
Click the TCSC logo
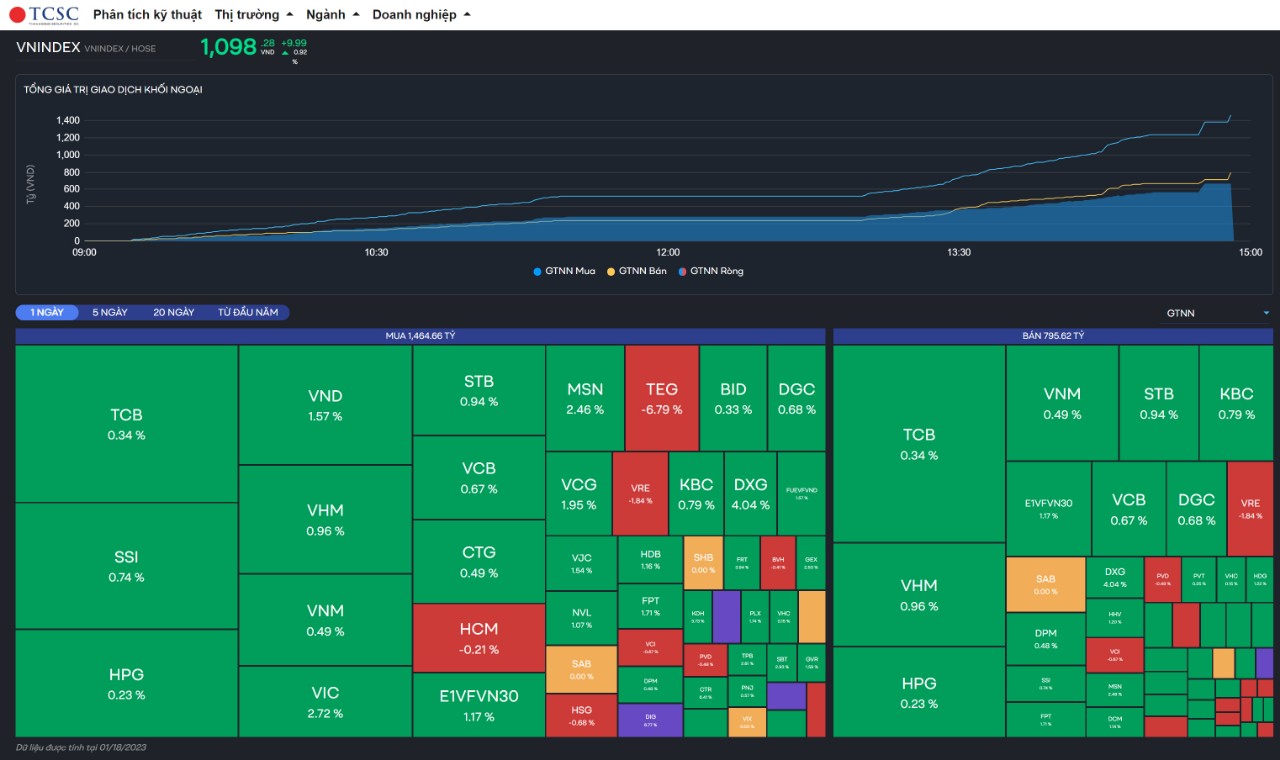click(44, 14)
